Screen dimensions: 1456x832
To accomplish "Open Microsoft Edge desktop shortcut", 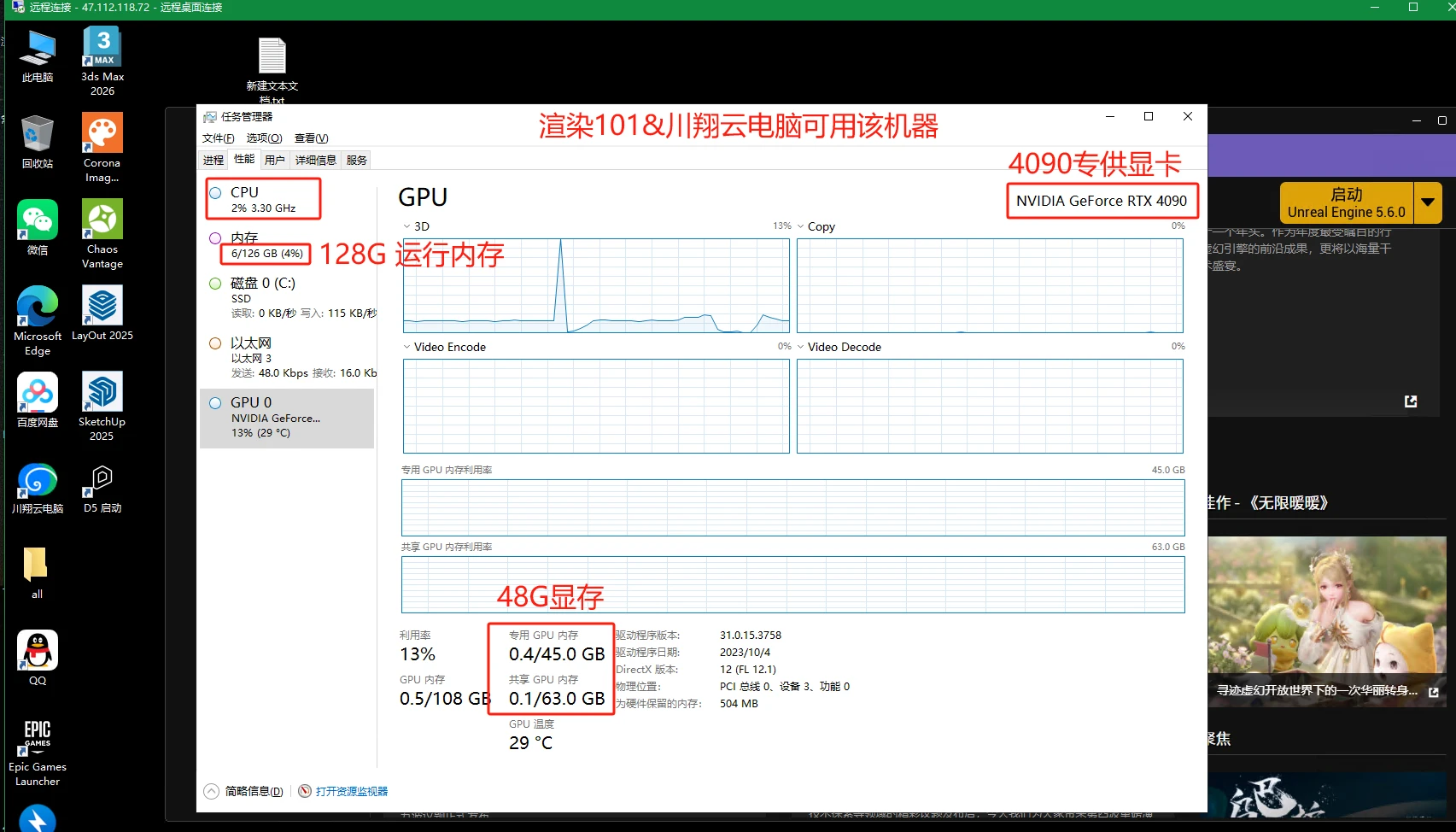I will (x=38, y=320).
